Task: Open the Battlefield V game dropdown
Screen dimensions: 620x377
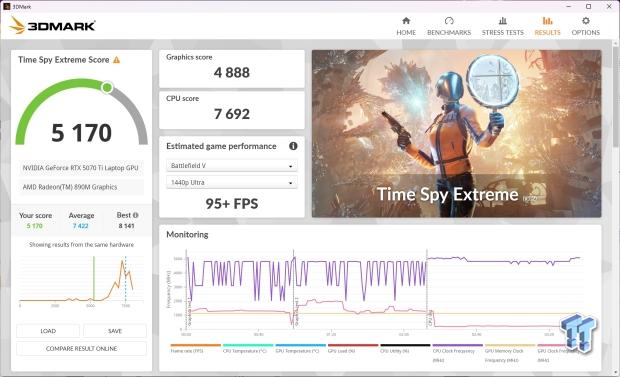Action: (232, 166)
